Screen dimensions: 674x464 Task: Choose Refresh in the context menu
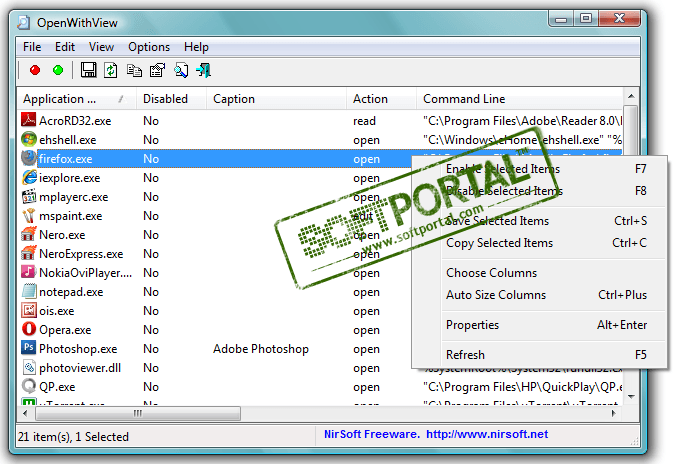tap(539, 355)
